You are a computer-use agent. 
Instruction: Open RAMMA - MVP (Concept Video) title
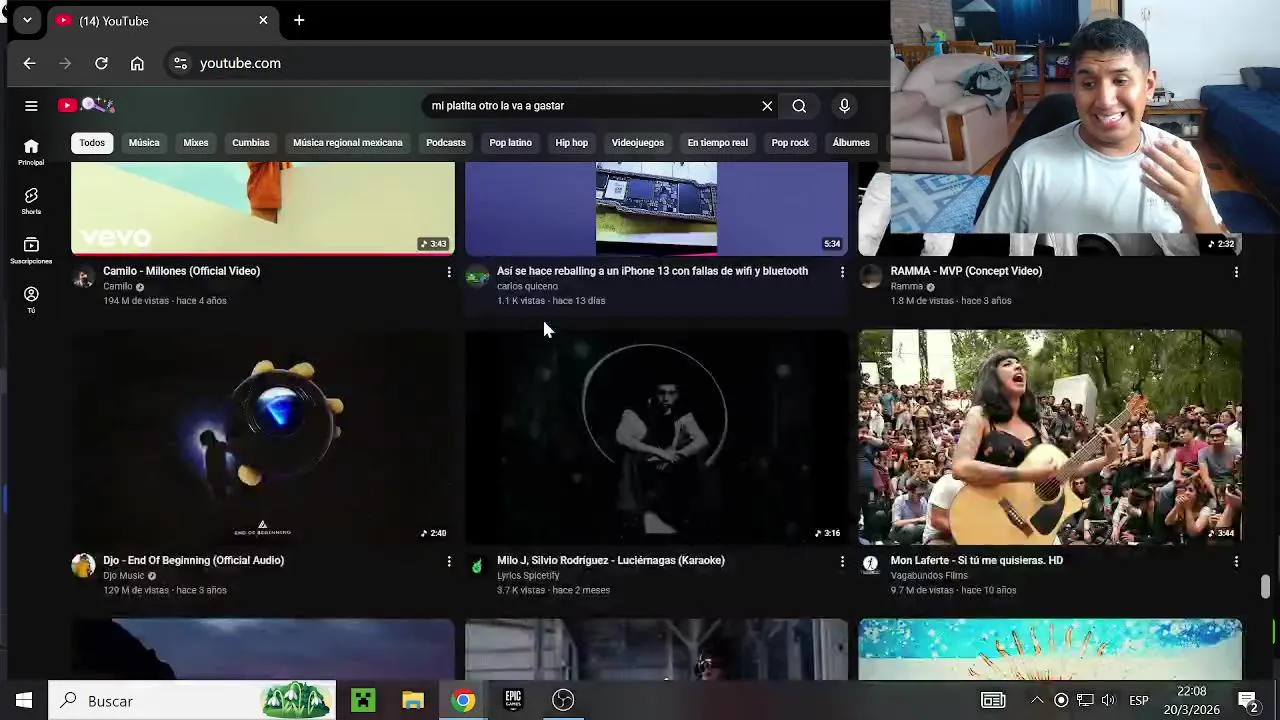[x=966, y=271]
